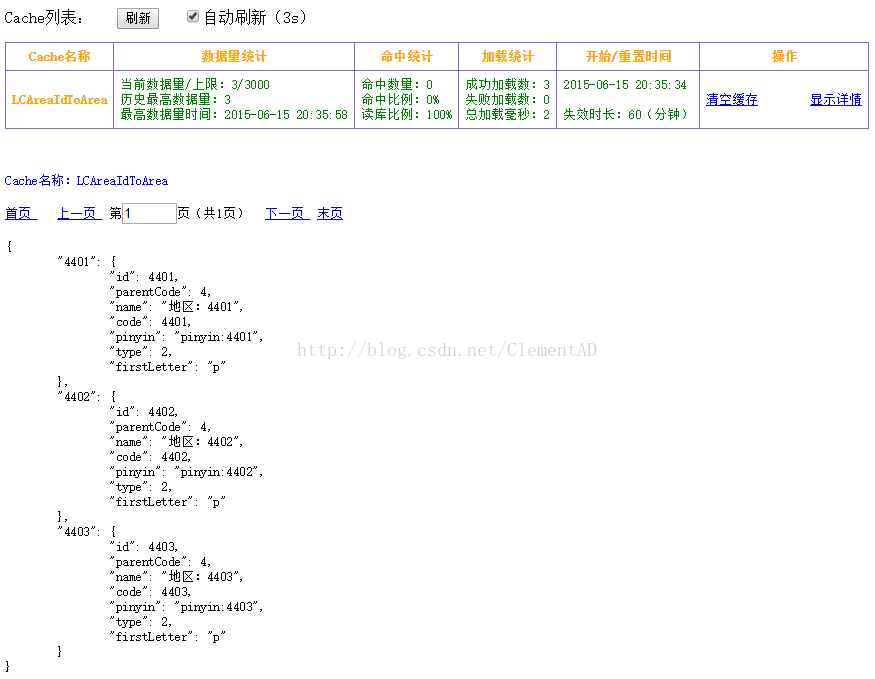Select the 最高数据量时间 2015-06-15 20:35:58 text
Screen dimensions: 875x679
point(234,114)
